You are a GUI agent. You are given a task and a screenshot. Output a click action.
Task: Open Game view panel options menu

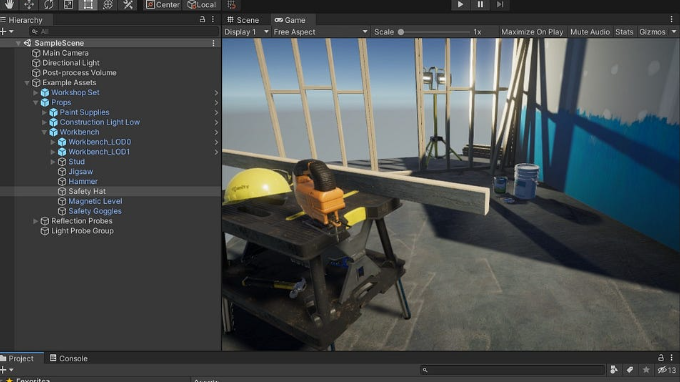[672, 20]
